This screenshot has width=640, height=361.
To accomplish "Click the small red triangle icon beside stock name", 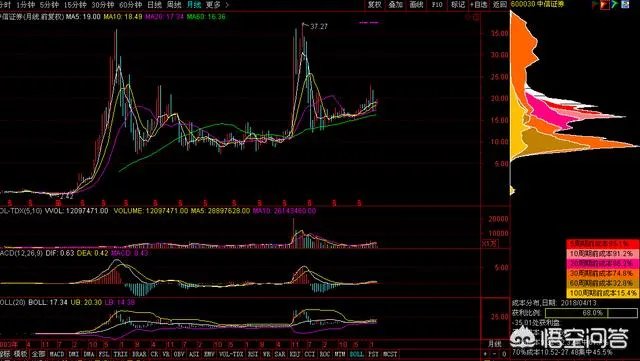I will click(596, 4).
